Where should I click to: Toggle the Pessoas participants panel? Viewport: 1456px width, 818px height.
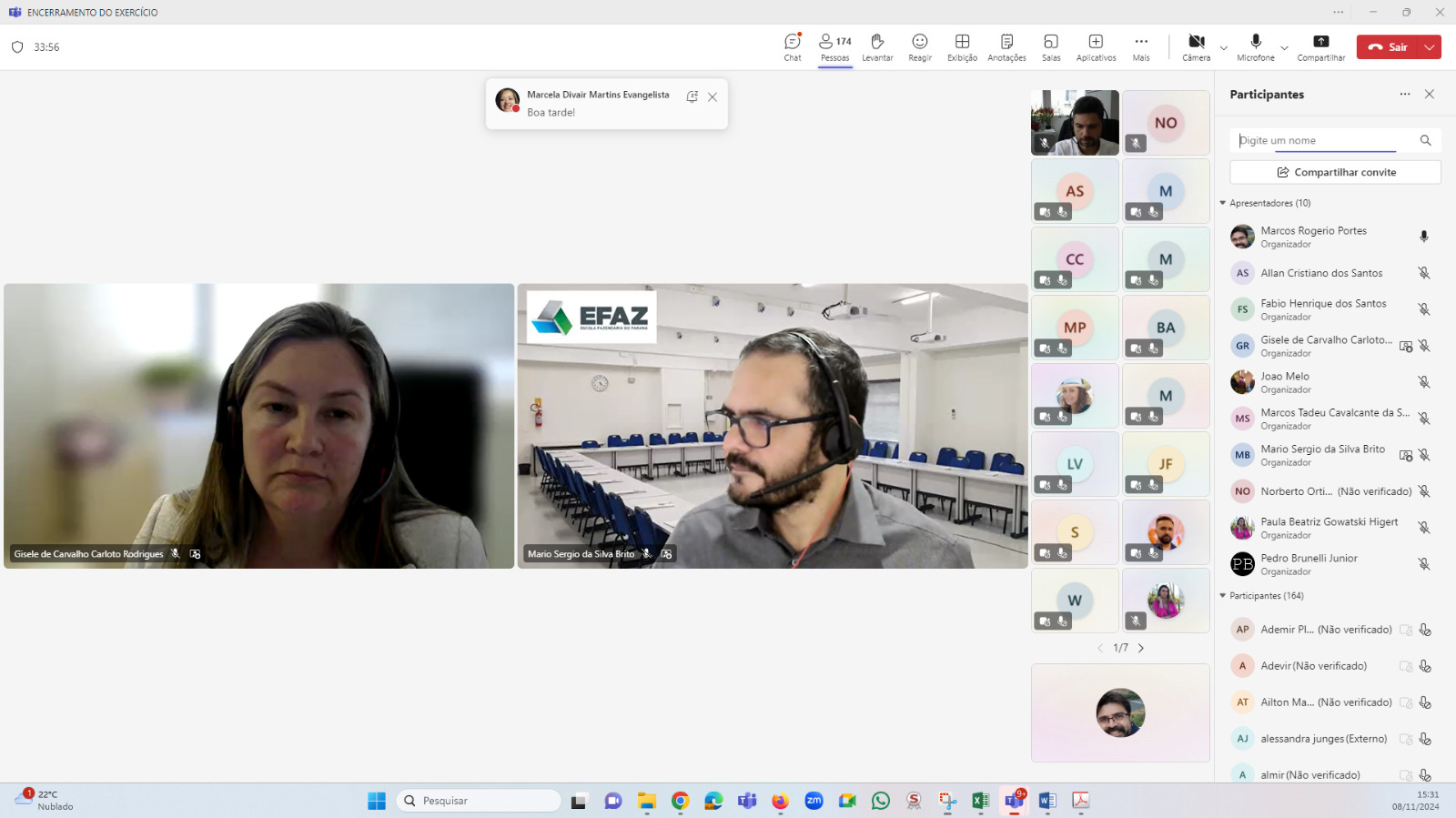834,47
